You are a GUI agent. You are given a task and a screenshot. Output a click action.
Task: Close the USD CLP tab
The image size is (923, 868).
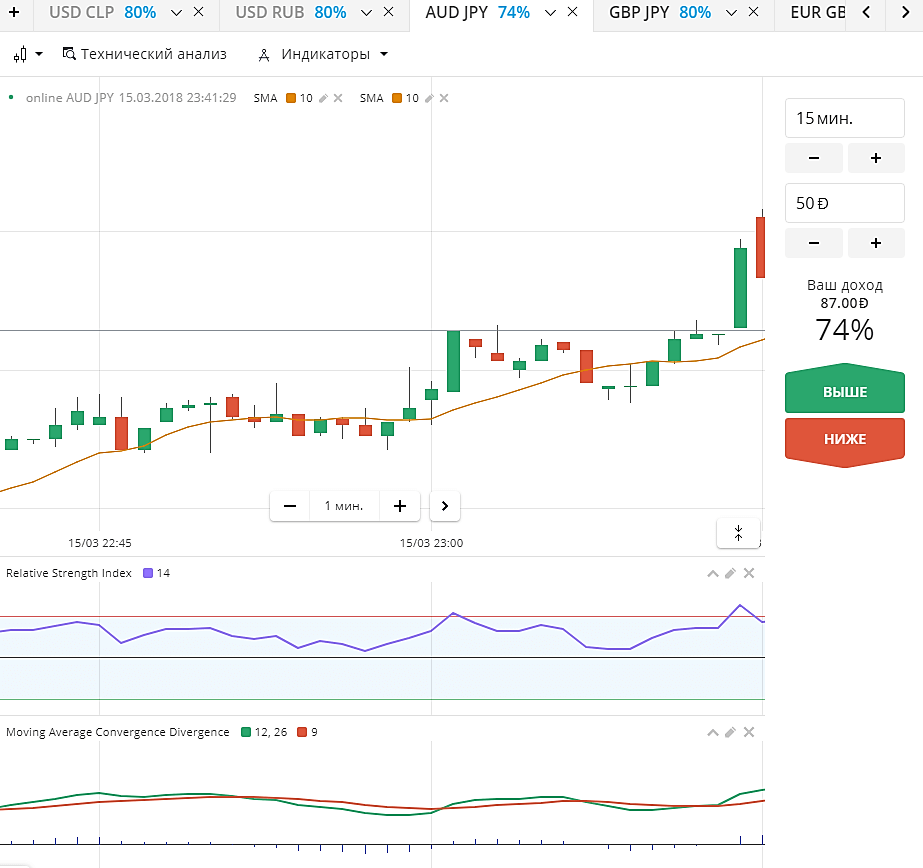198,13
